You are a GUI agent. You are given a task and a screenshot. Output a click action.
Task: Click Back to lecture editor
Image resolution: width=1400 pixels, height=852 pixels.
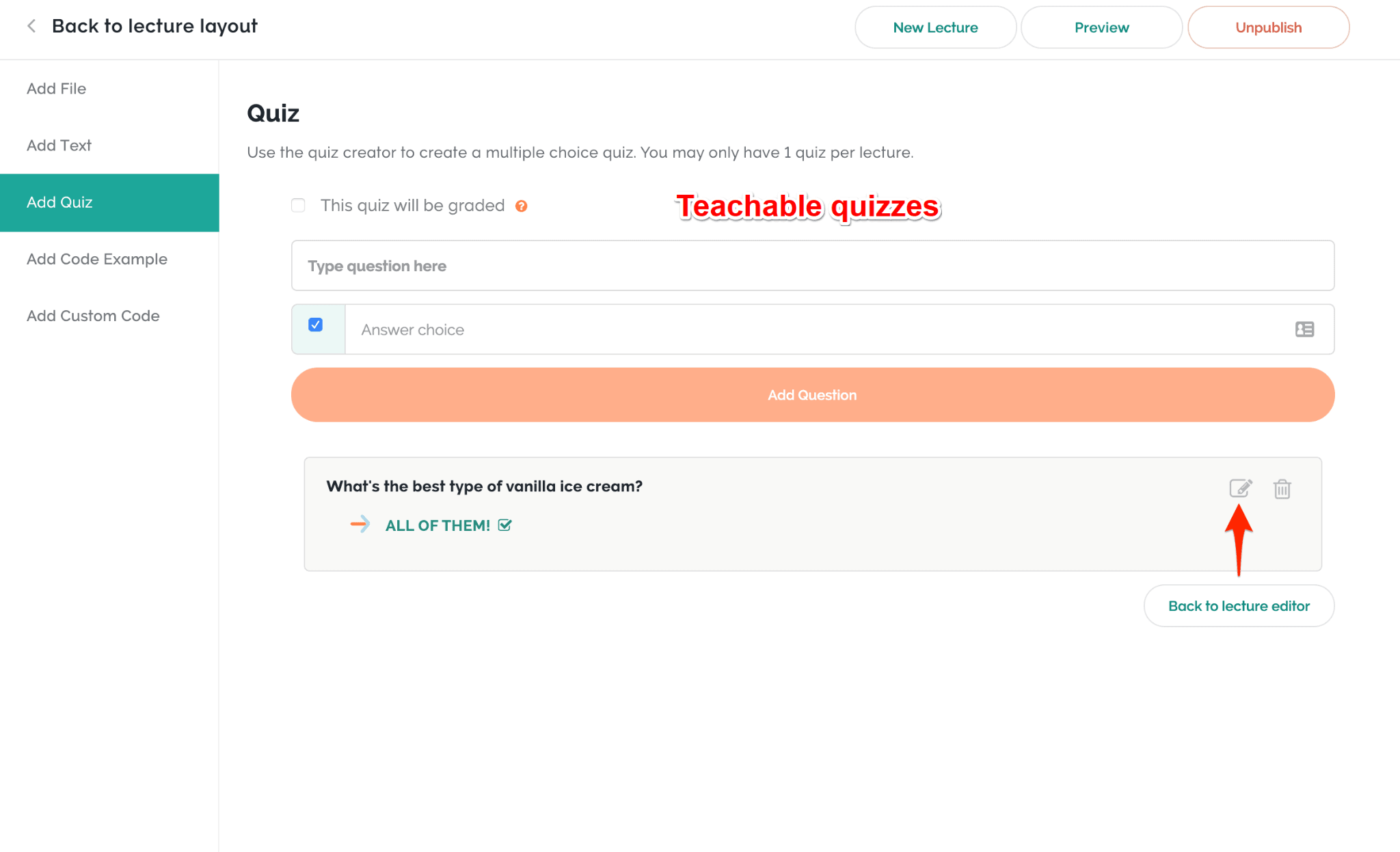coord(1239,605)
